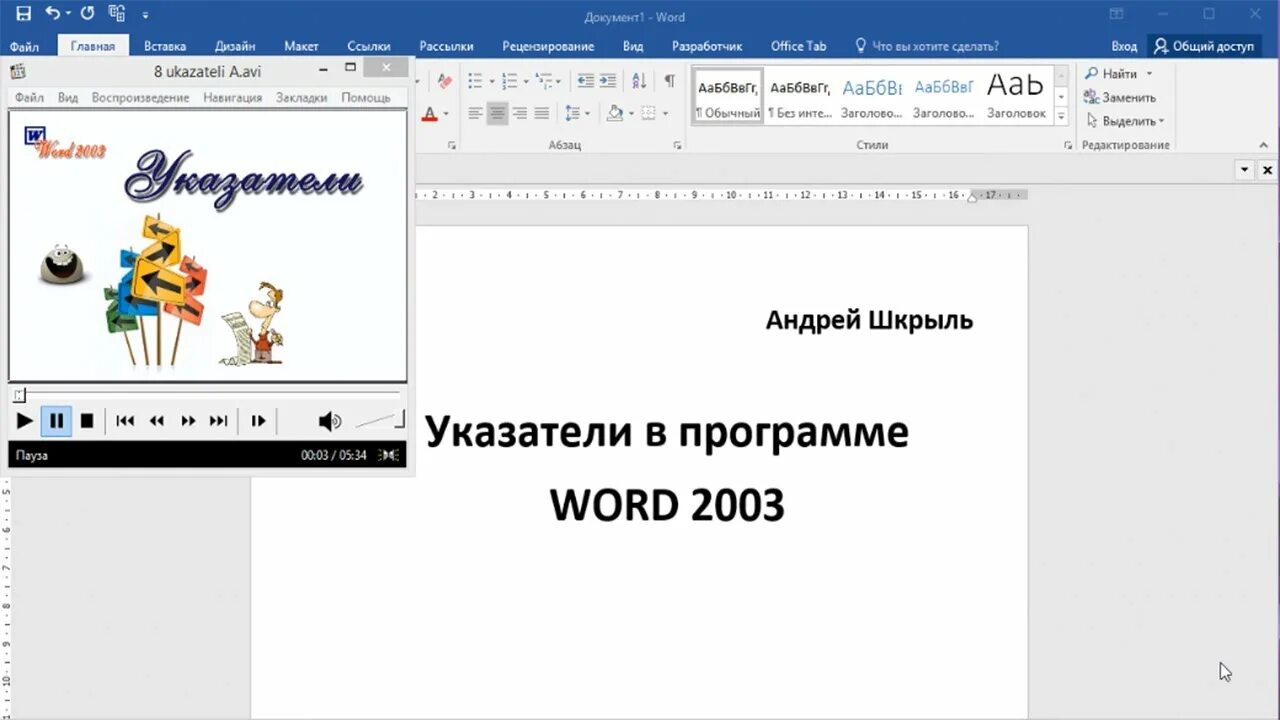Toggle center paragraph alignment

click(497, 113)
